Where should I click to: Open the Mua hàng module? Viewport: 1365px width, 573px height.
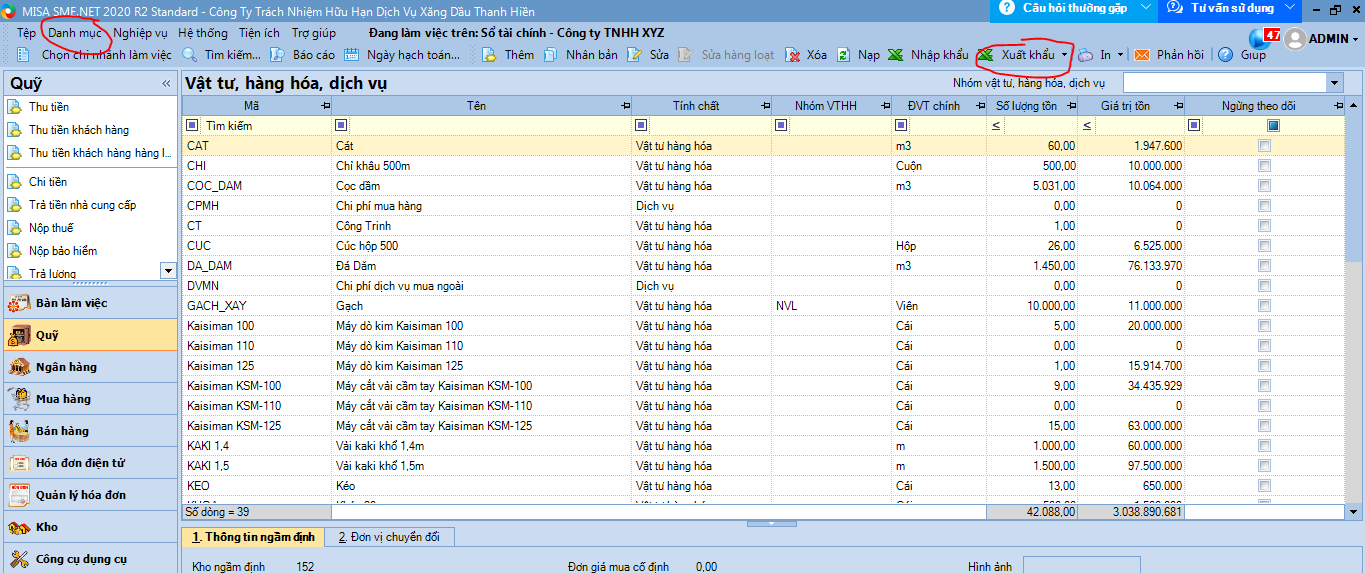point(91,399)
